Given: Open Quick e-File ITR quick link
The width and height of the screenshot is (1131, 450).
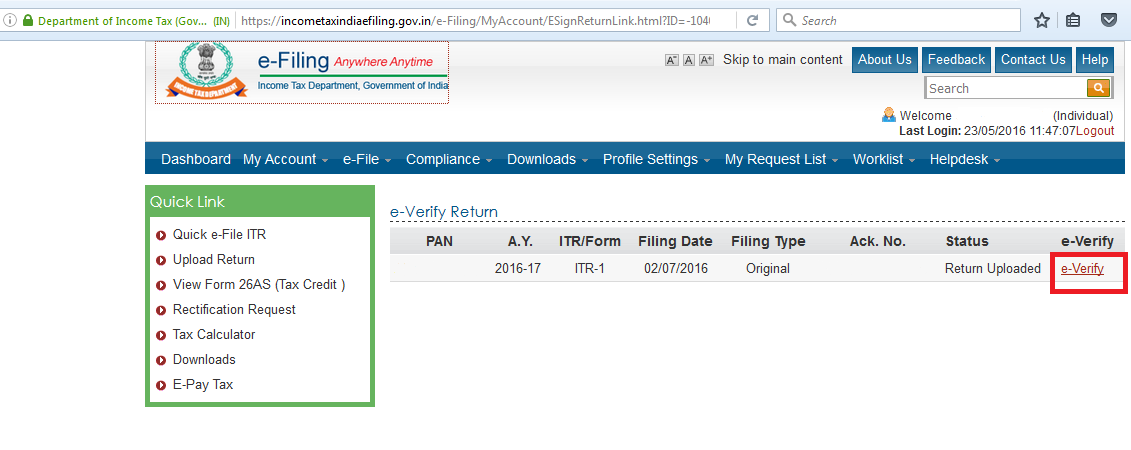Looking at the screenshot, I should pos(219,235).
